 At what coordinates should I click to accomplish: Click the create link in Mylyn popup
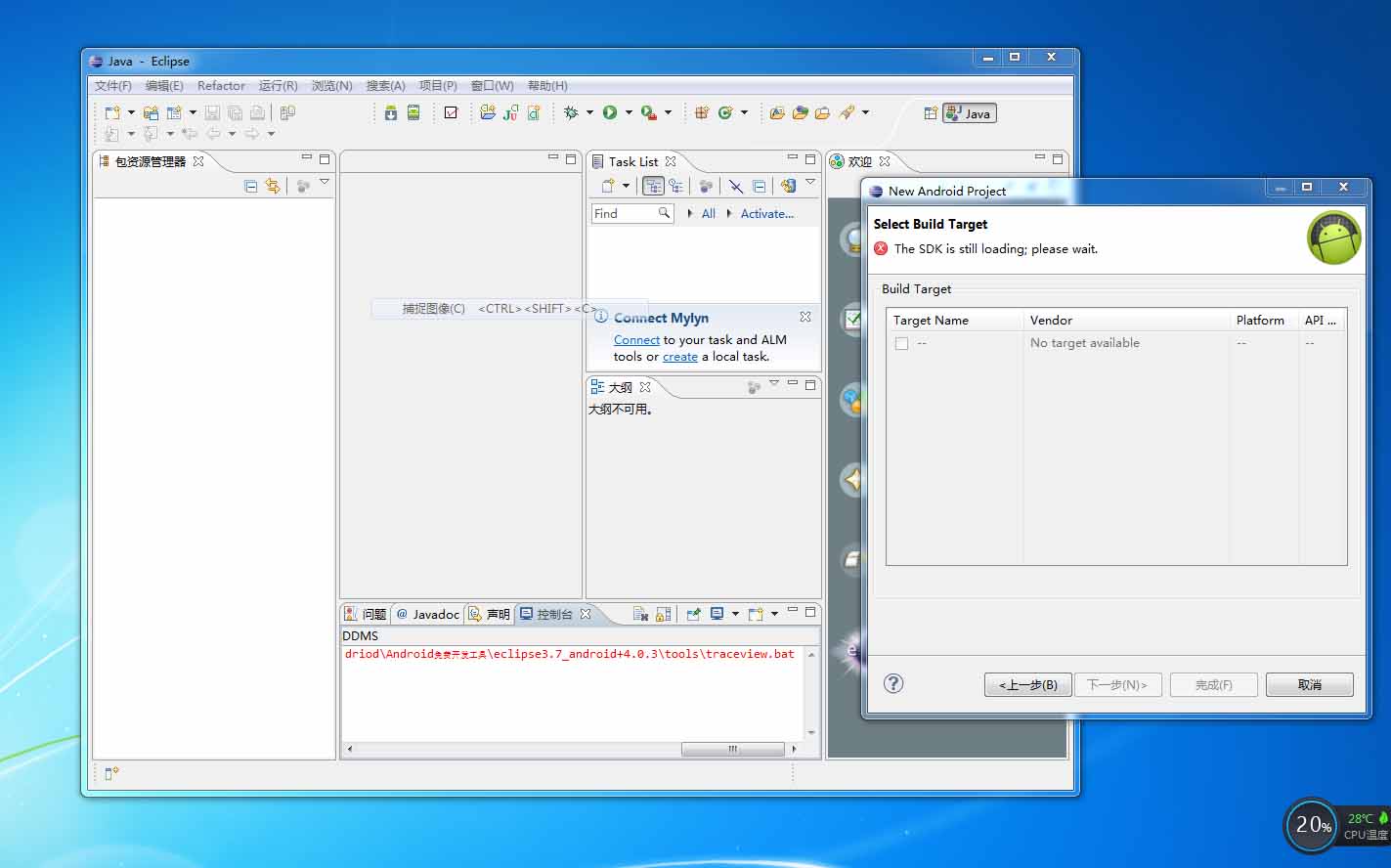[x=680, y=357]
